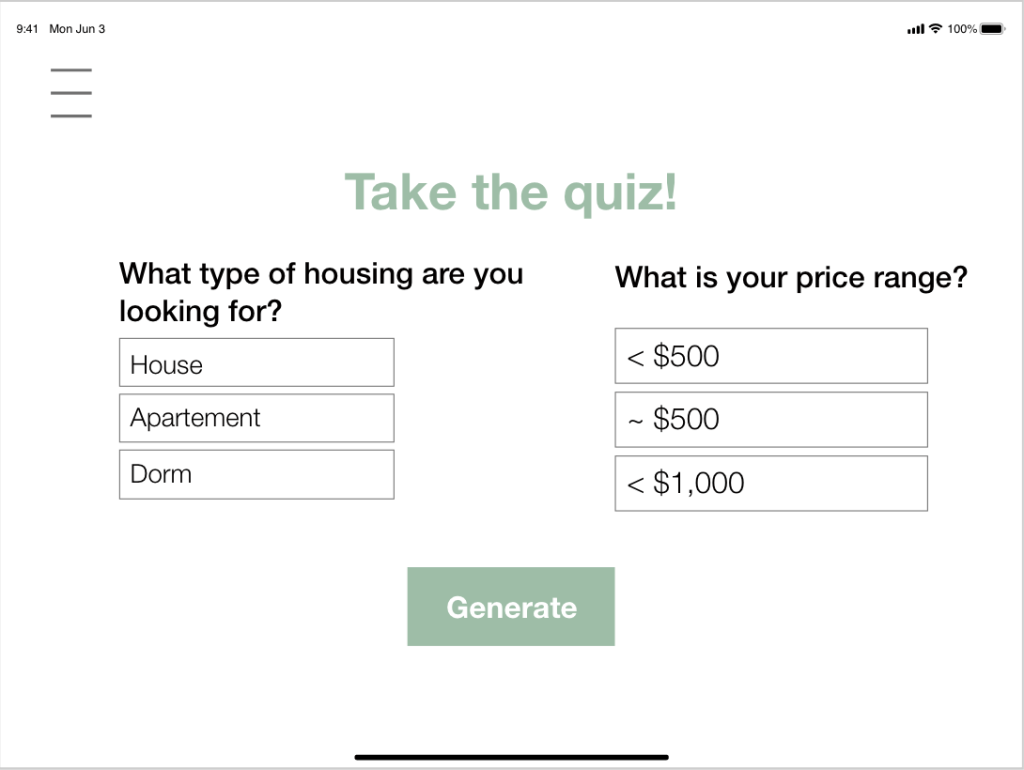The width and height of the screenshot is (1024, 770).
Task: Tap the 100% battery percentage text
Action: pos(962,29)
